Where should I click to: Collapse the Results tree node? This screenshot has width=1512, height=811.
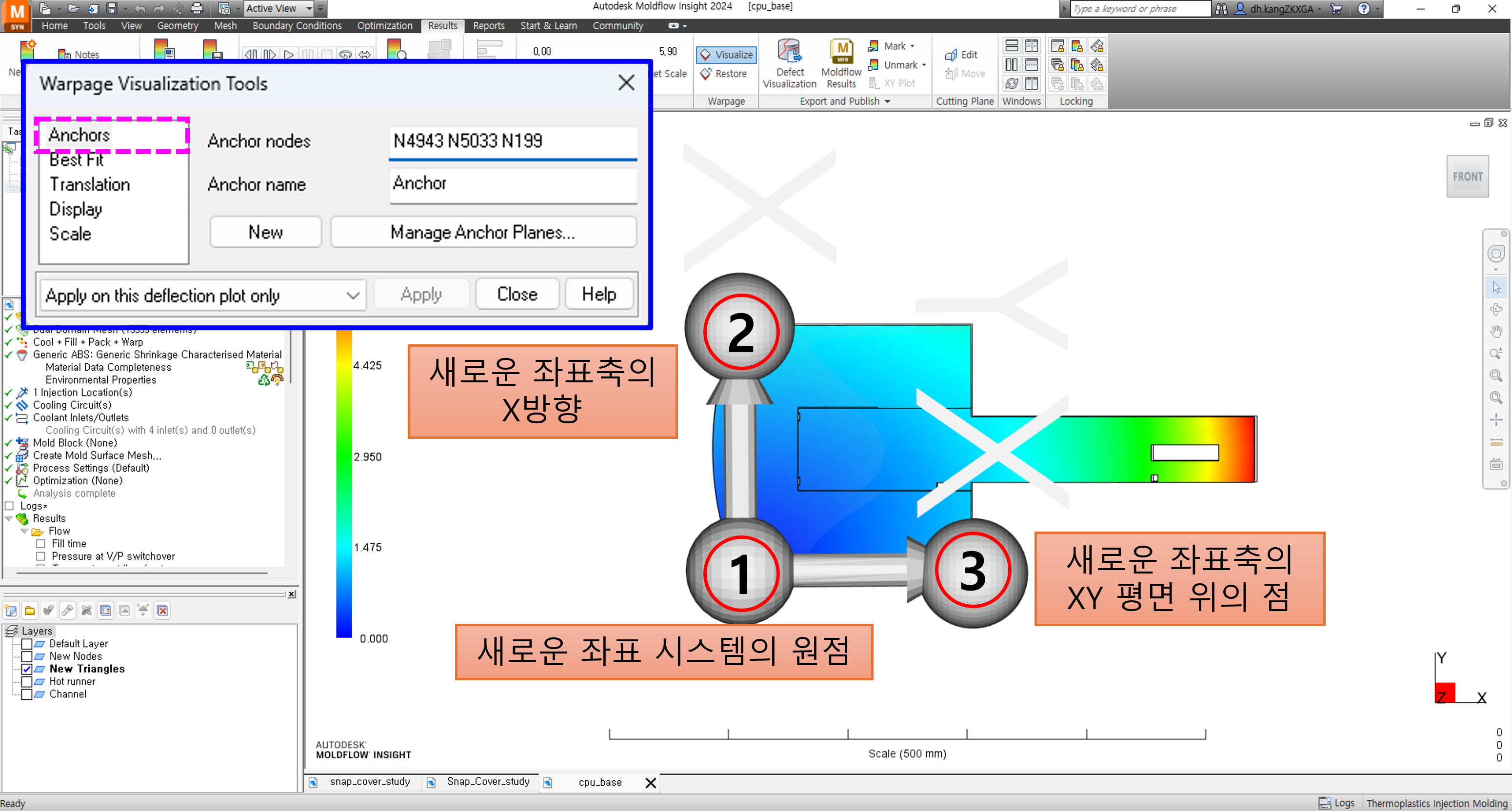tap(9, 519)
